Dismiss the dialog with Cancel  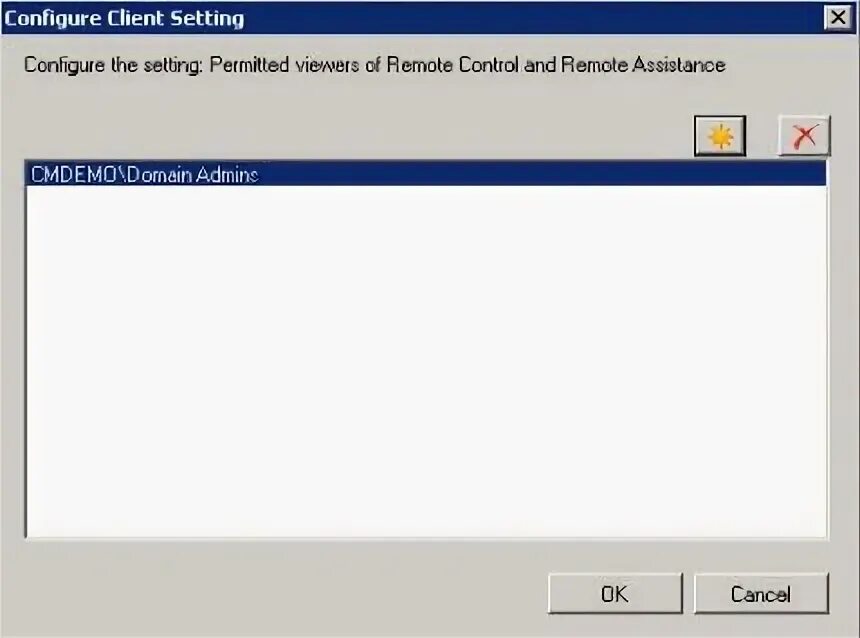click(761, 594)
